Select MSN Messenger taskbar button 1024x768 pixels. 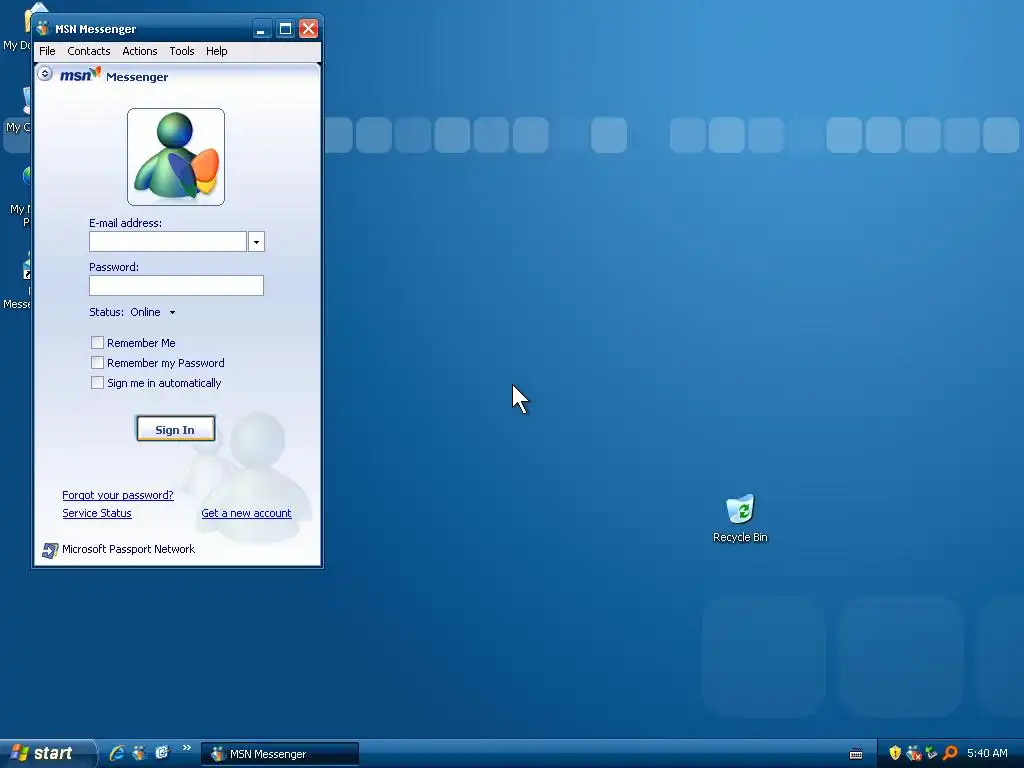coord(280,754)
